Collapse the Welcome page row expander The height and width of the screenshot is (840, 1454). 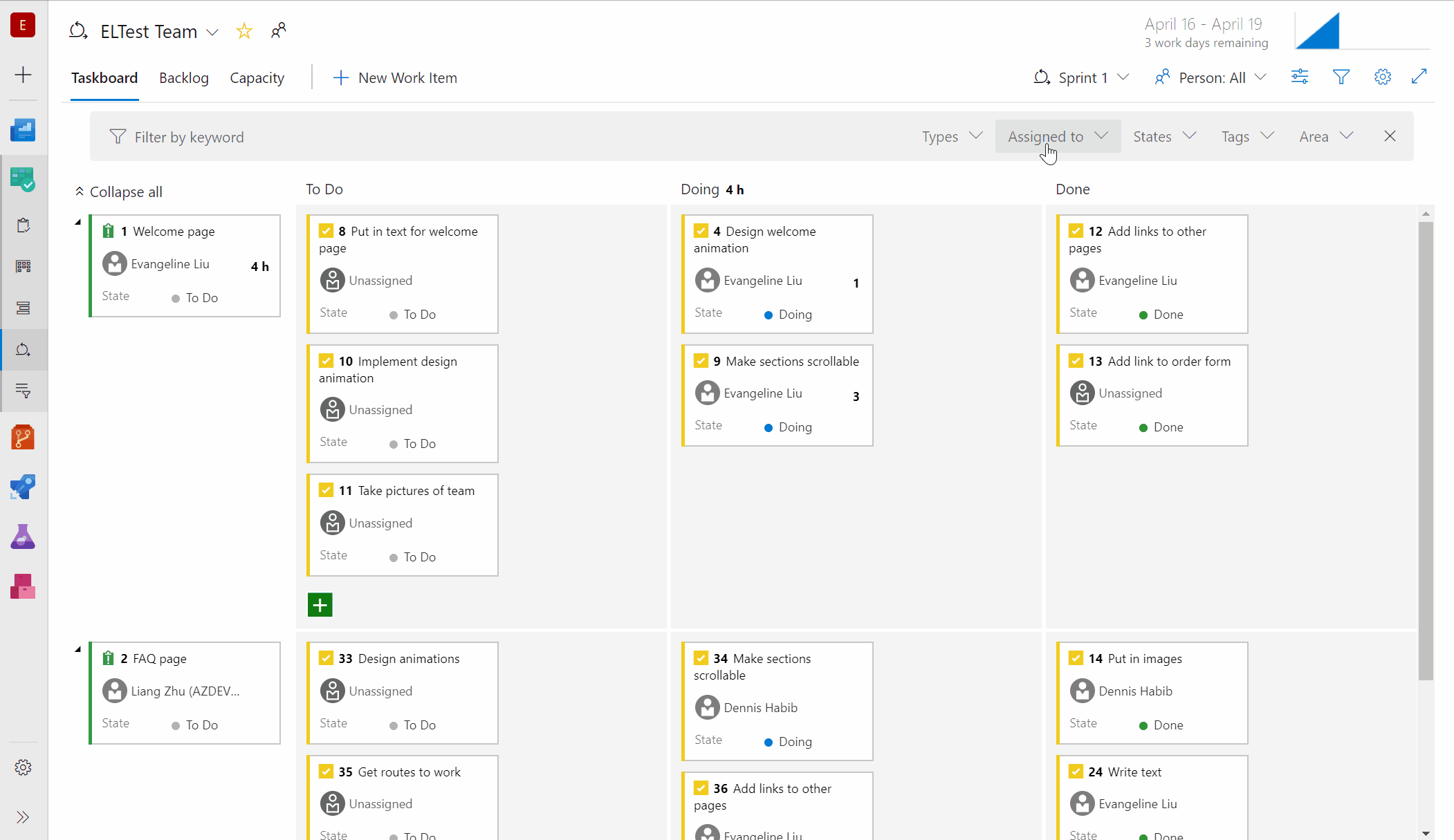tap(78, 223)
